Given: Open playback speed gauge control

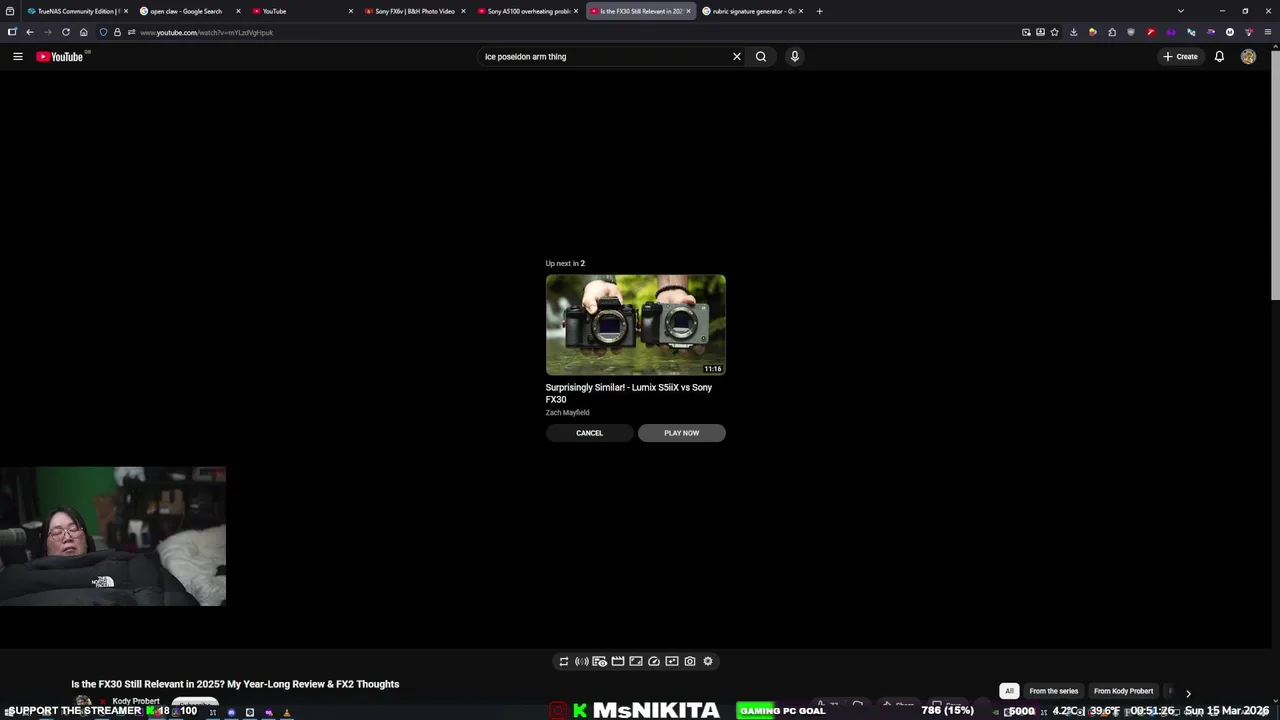Looking at the screenshot, I should click(653, 661).
